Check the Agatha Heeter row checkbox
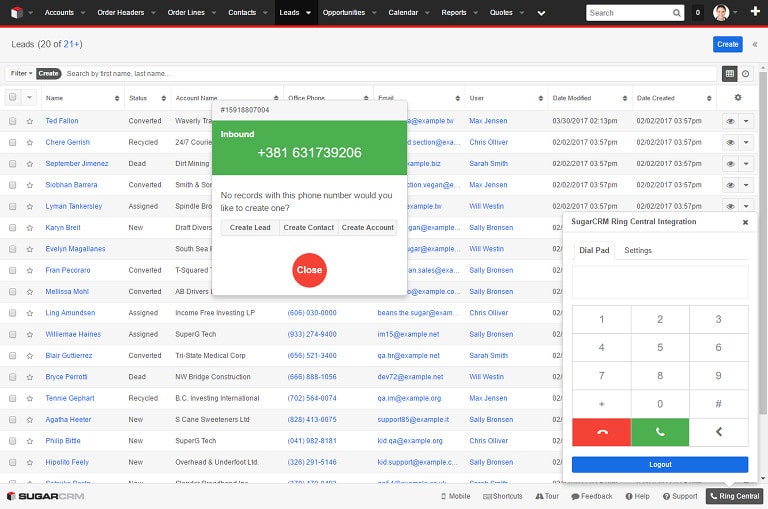 [13, 420]
